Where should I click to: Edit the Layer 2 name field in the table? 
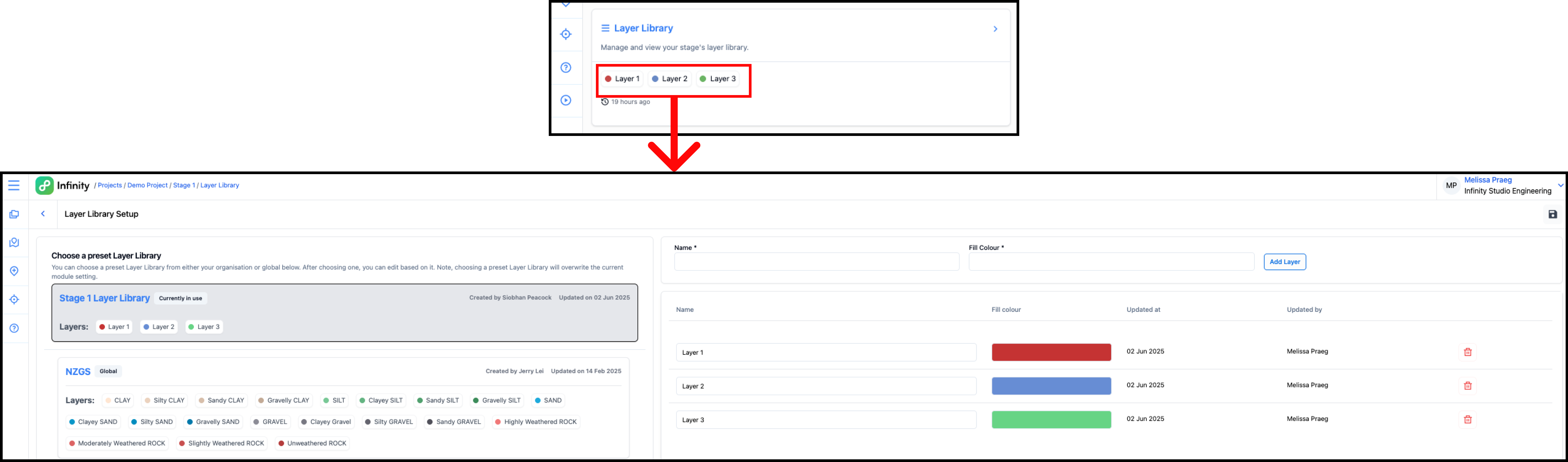(x=826, y=386)
